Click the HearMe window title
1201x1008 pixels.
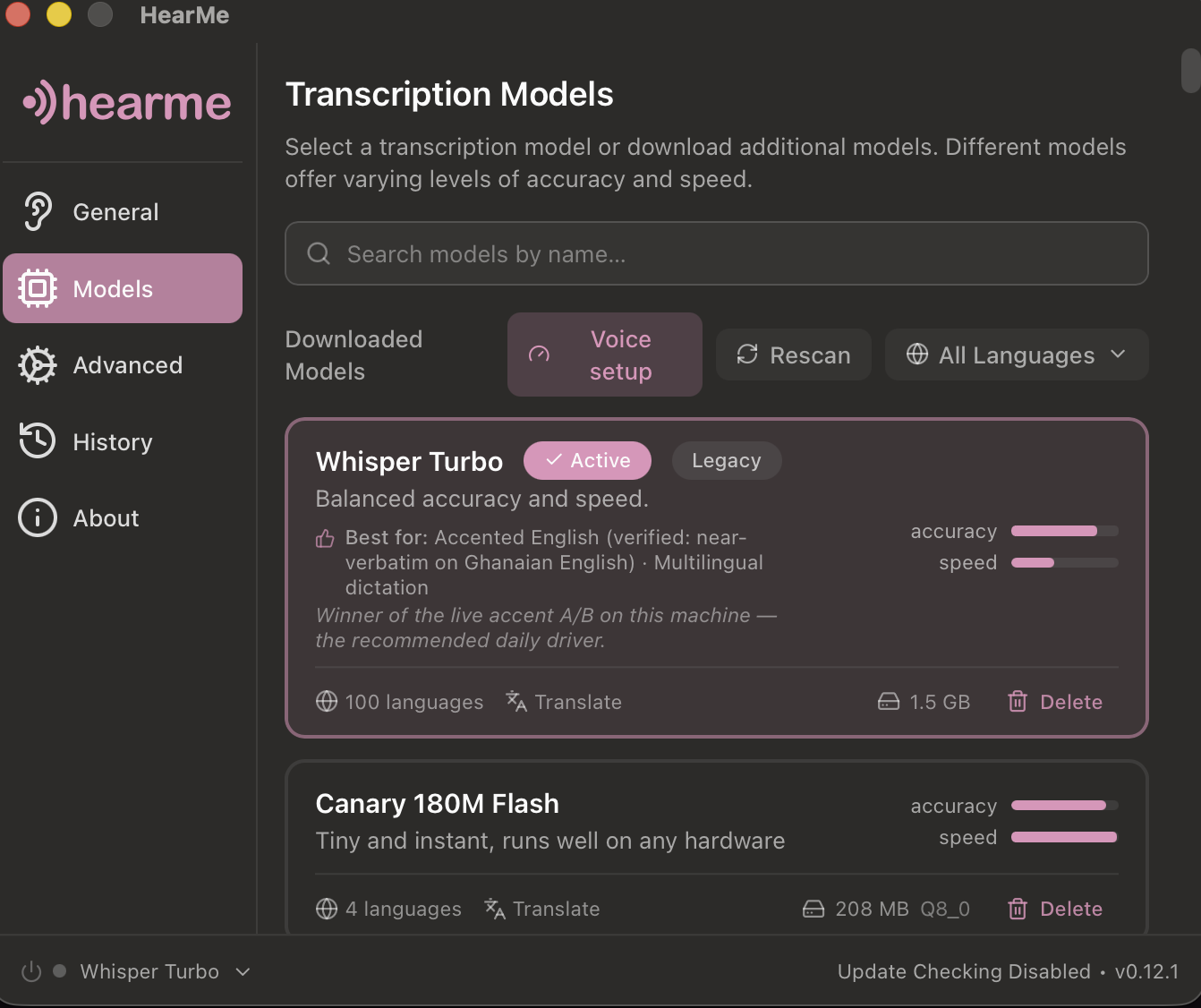point(184,15)
